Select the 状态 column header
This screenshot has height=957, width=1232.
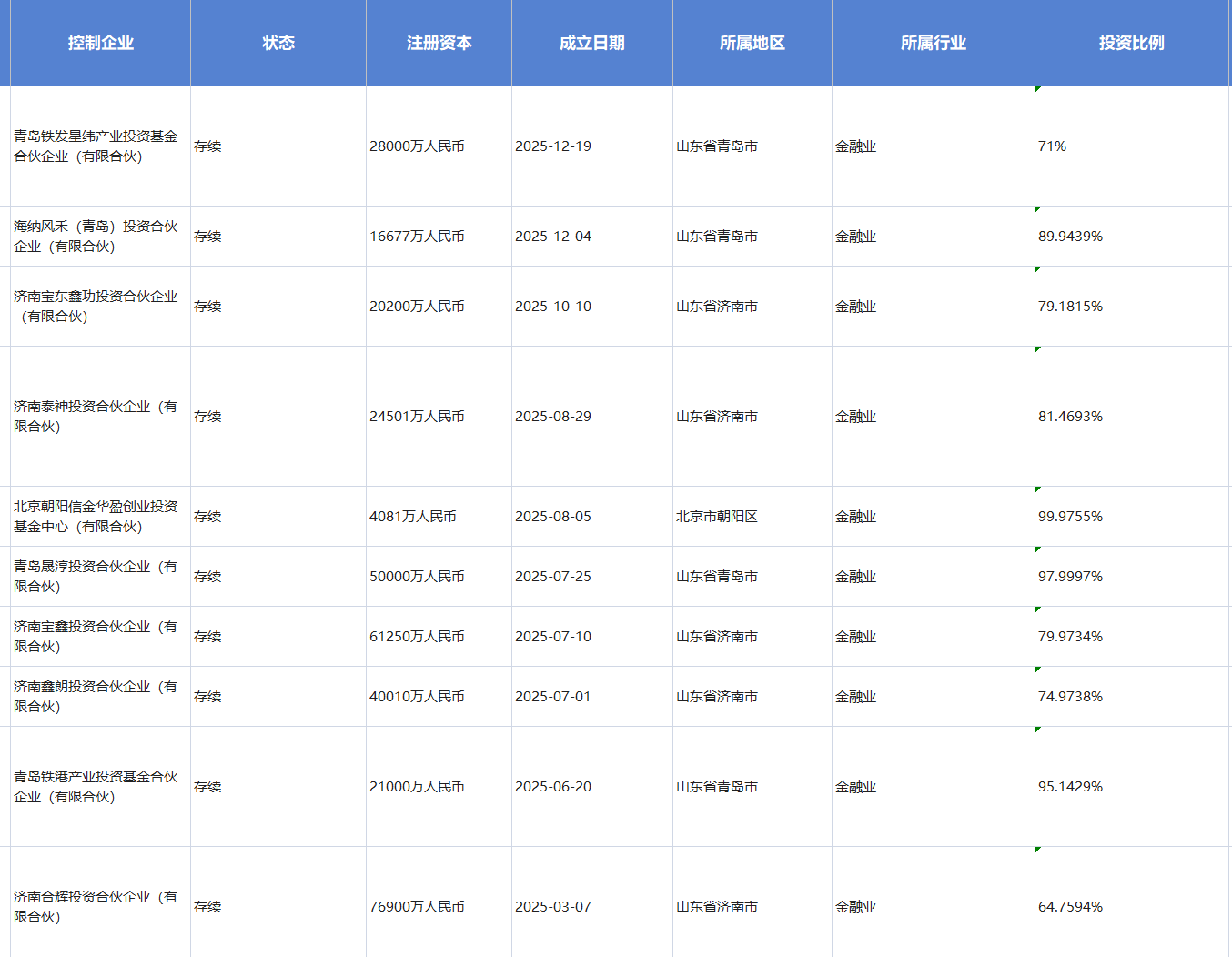pyautogui.click(x=278, y=43)
